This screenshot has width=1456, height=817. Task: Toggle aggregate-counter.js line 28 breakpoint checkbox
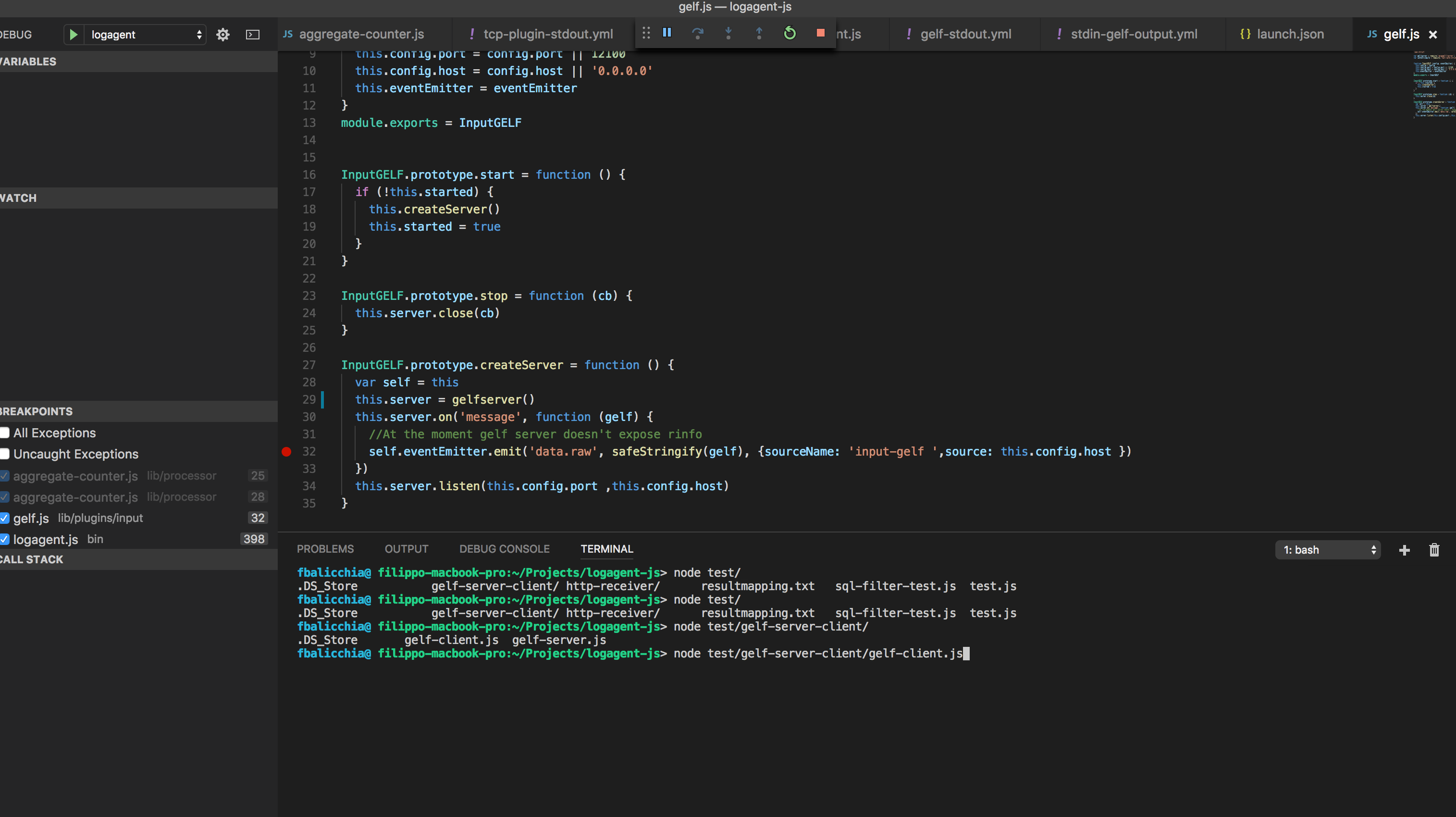coord(4,497)
